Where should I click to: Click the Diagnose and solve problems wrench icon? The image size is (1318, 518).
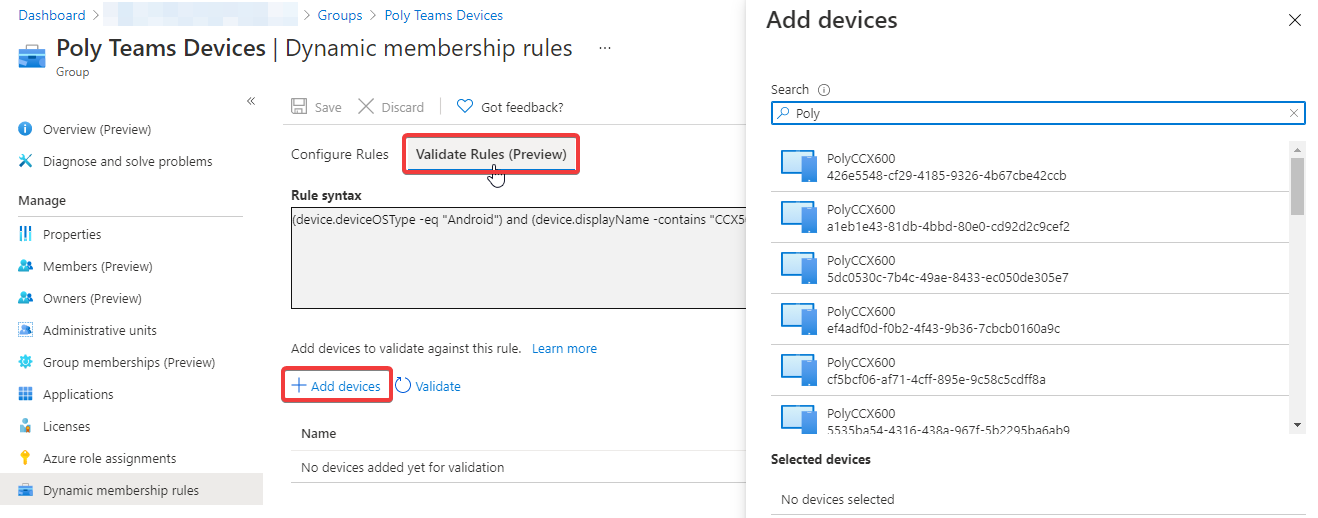(x=25, y=161)
